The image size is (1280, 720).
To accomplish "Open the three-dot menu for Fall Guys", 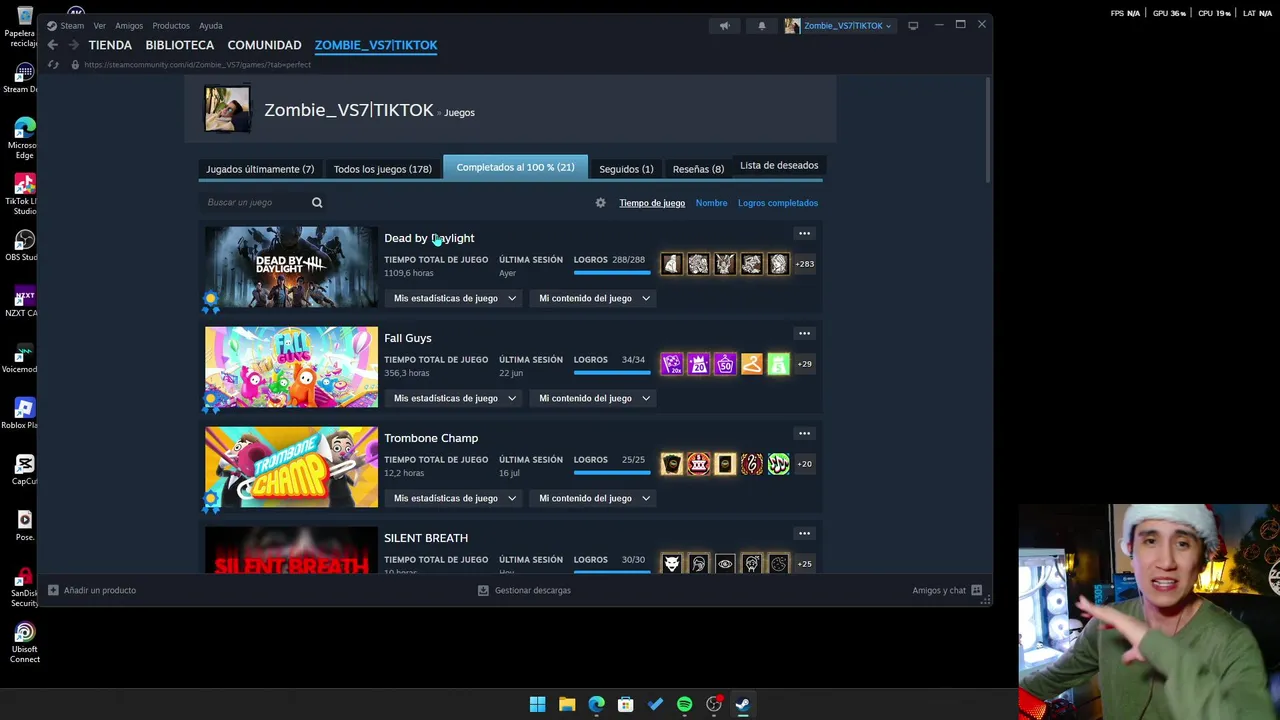I will coord(804,334).
